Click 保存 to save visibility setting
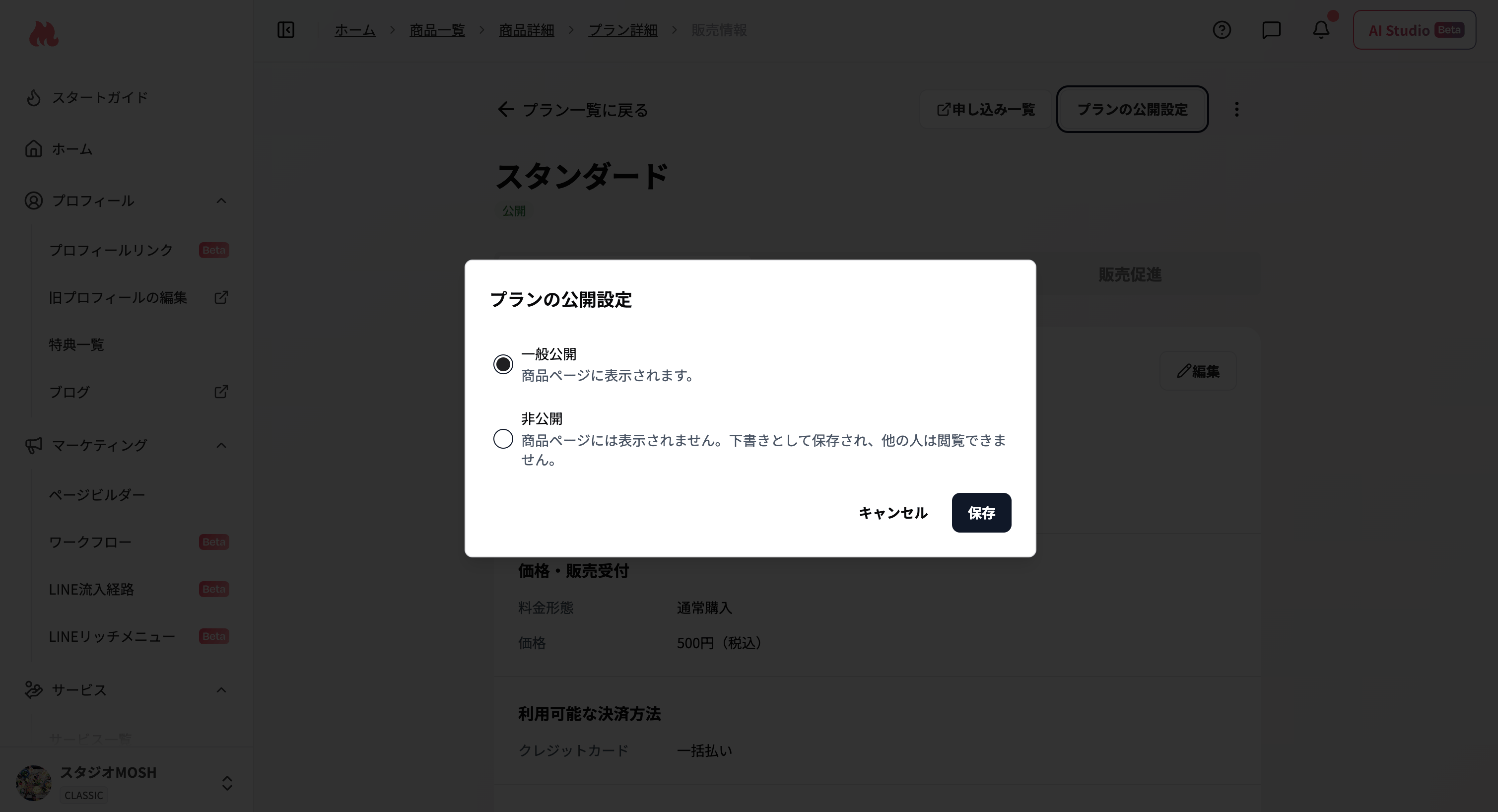Viewport: 1498px width, 812px height. 981,512
